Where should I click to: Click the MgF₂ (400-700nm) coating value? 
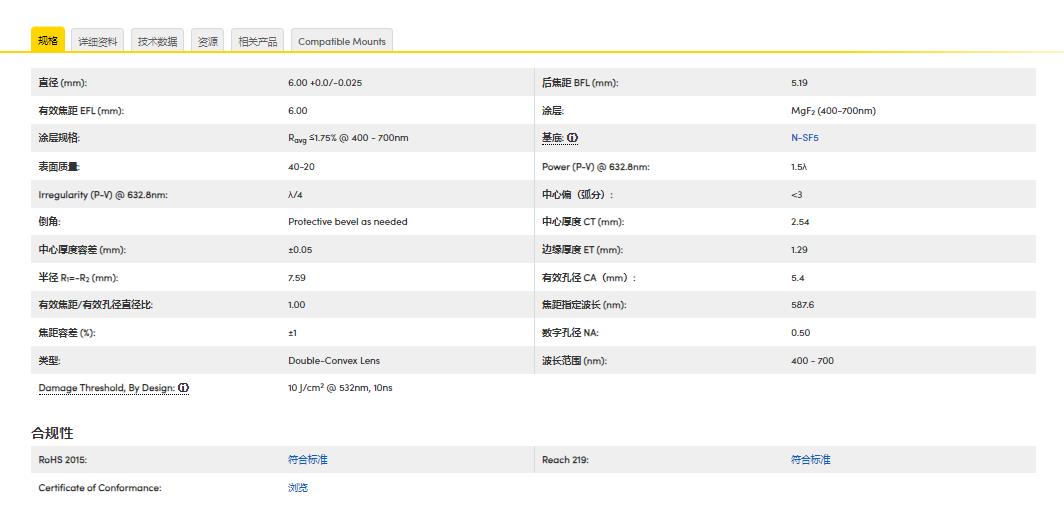(833, 111)
